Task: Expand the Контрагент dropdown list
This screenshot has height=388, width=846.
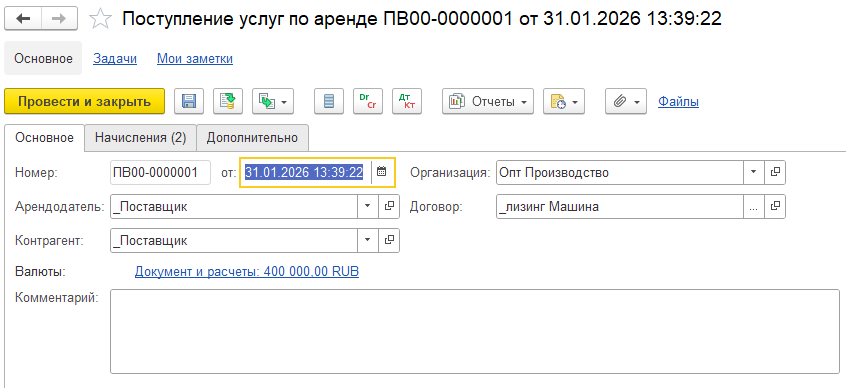Action: tap(368, 240)
